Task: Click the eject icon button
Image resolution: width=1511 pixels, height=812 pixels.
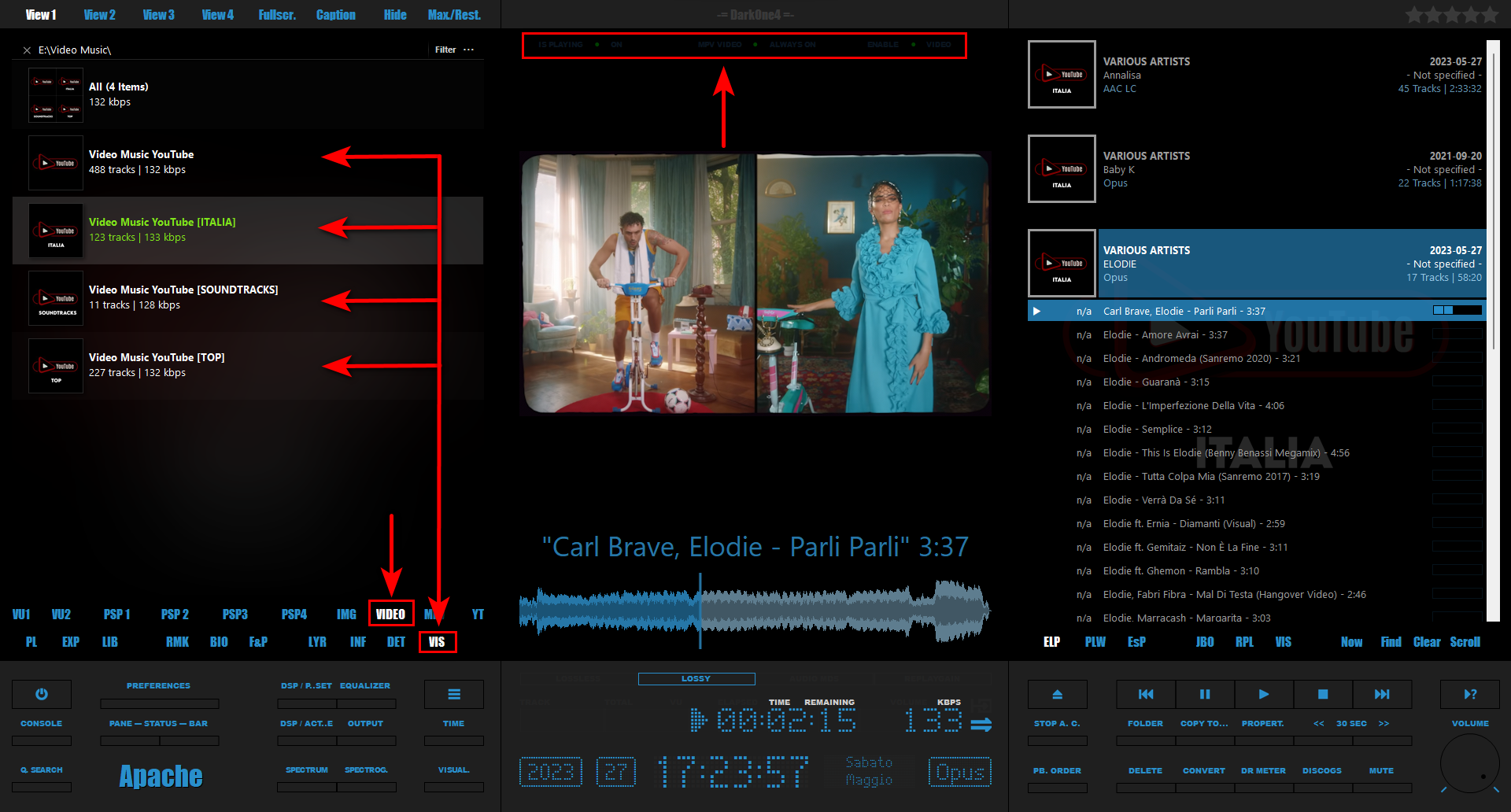Action: pyautogui.click(x=1057, y=694)
